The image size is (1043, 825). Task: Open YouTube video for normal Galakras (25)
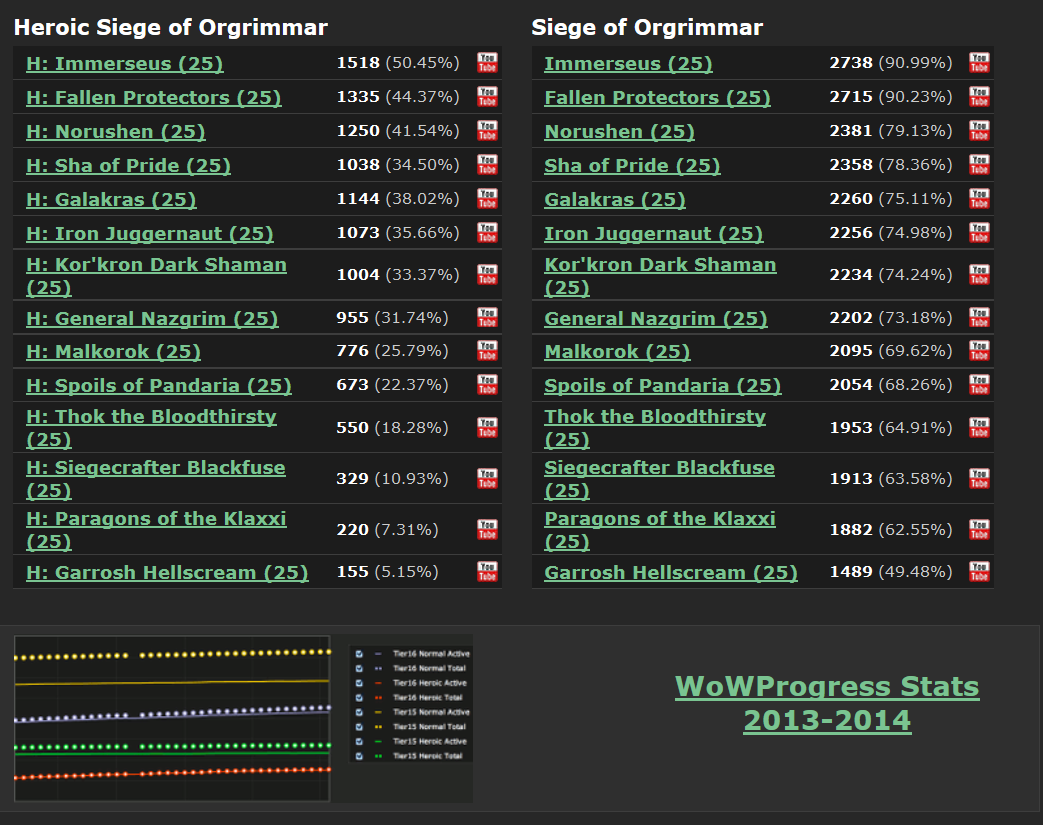pos(979,199)
